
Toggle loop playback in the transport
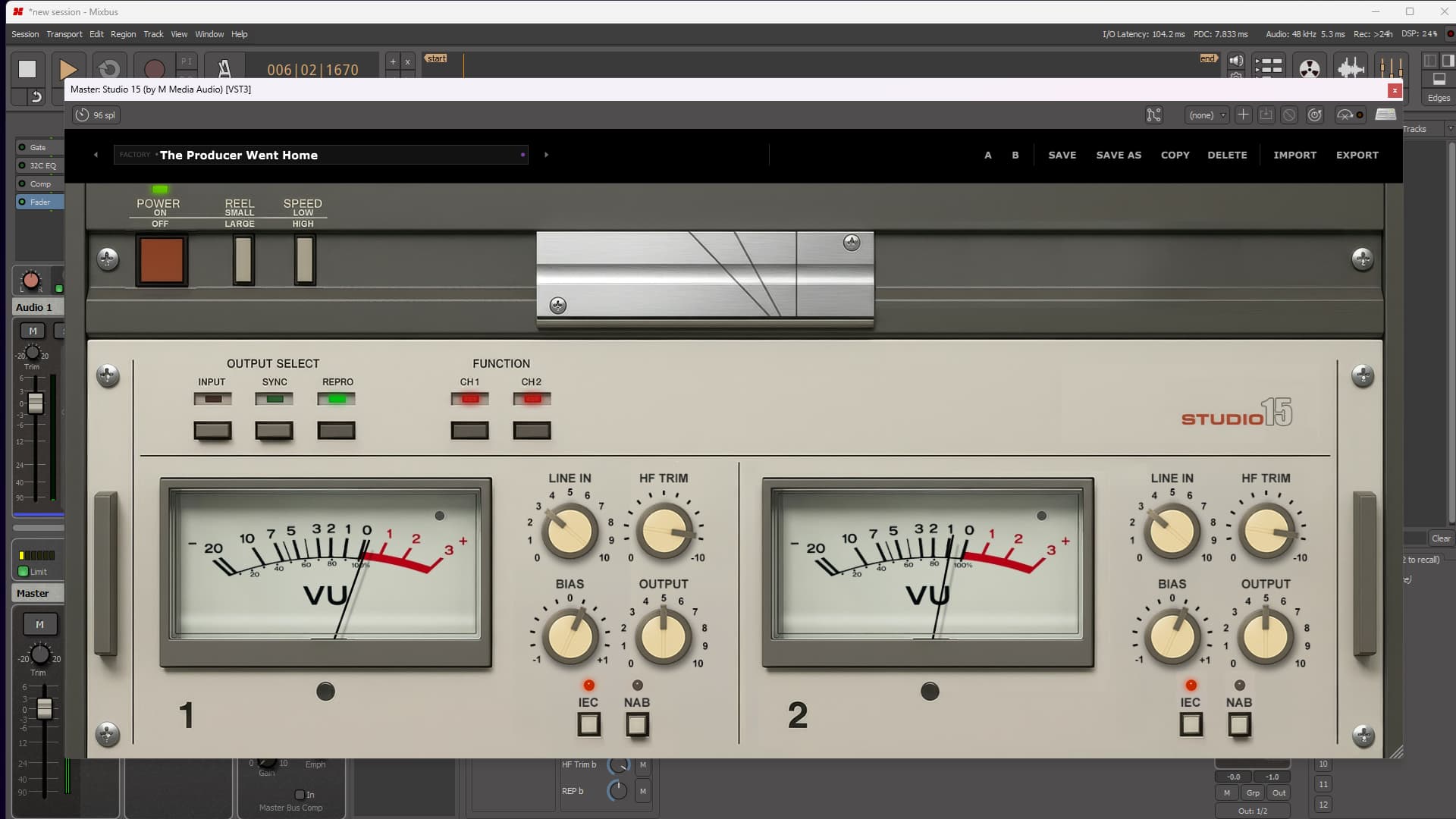[x=109, y=69]
